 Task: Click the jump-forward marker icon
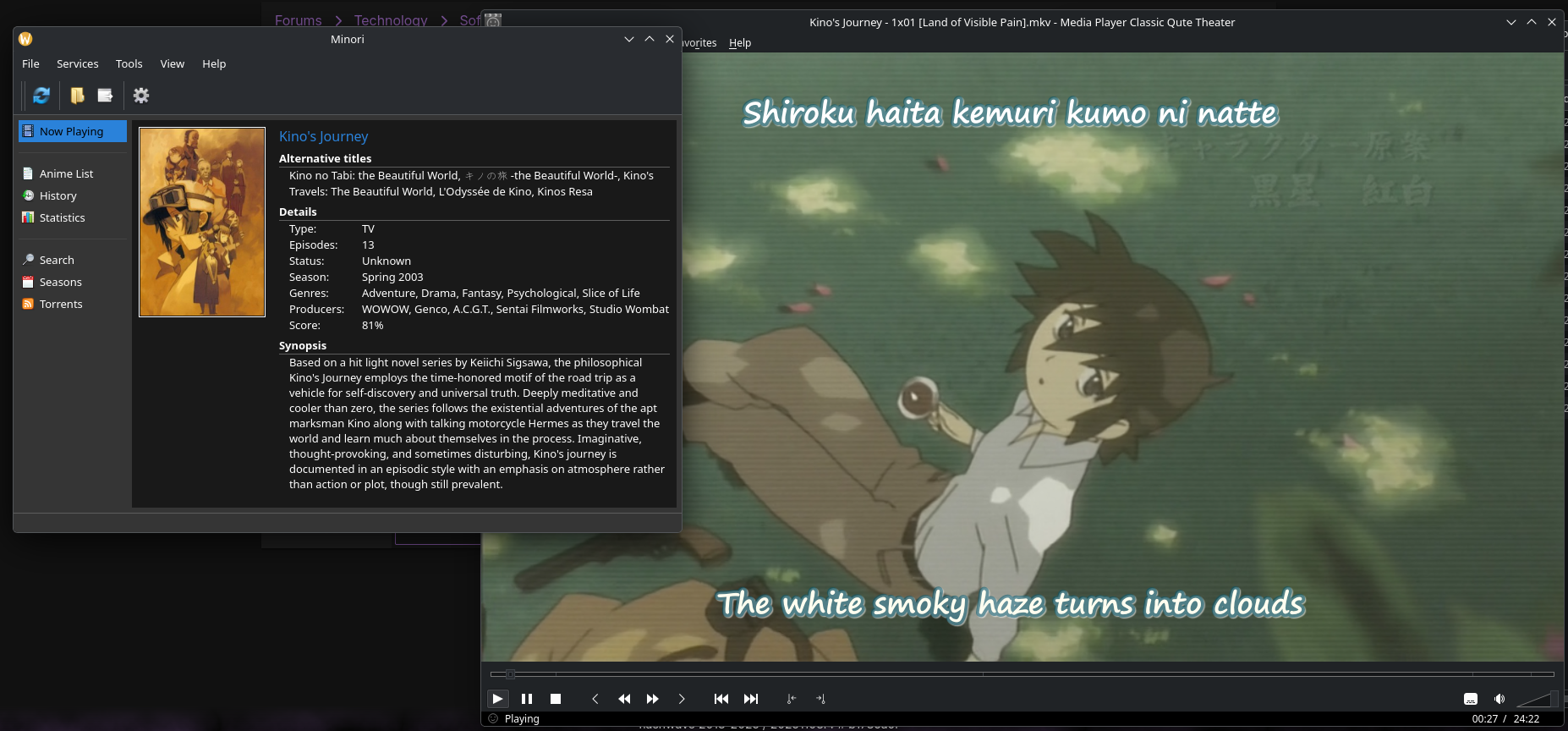[x=820, y=699]
